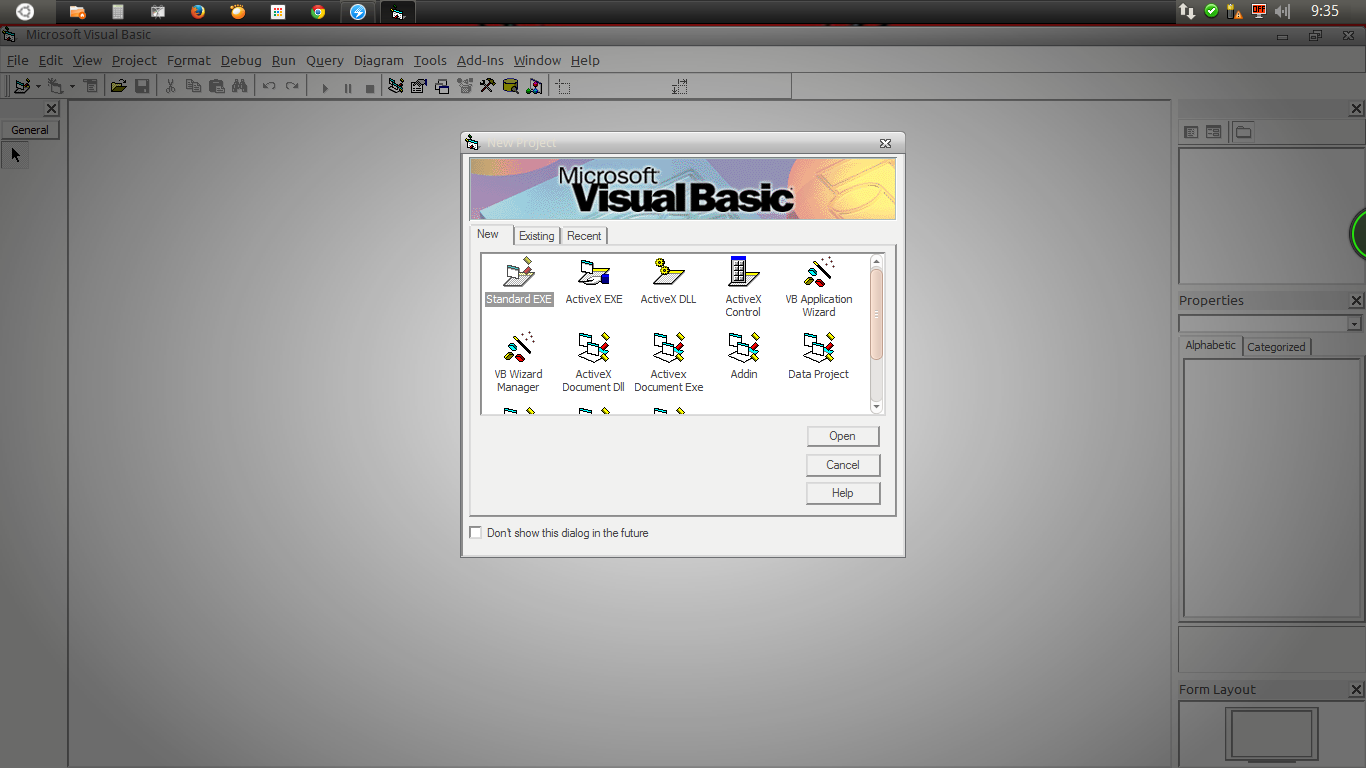Click the Add Standard EXE Project toolbar icon
1366x768 pixels.
click(22, 87)
